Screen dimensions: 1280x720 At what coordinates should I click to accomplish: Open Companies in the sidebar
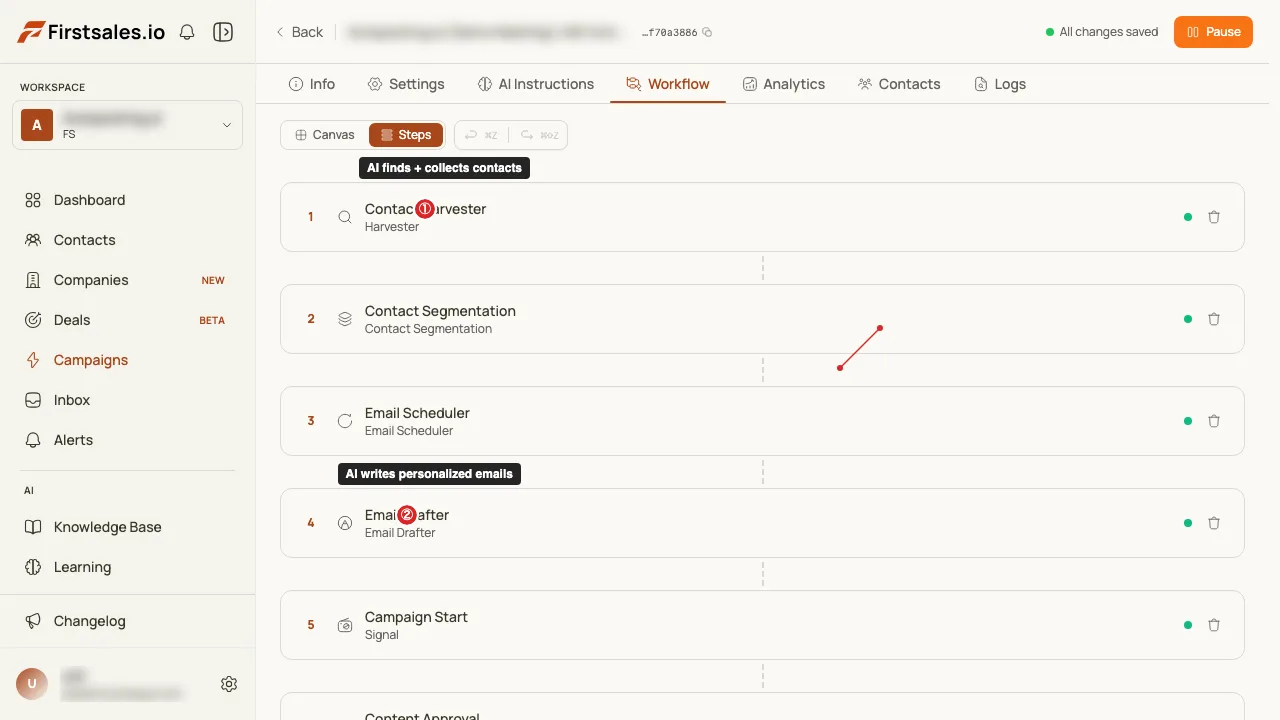click(127, 280)
